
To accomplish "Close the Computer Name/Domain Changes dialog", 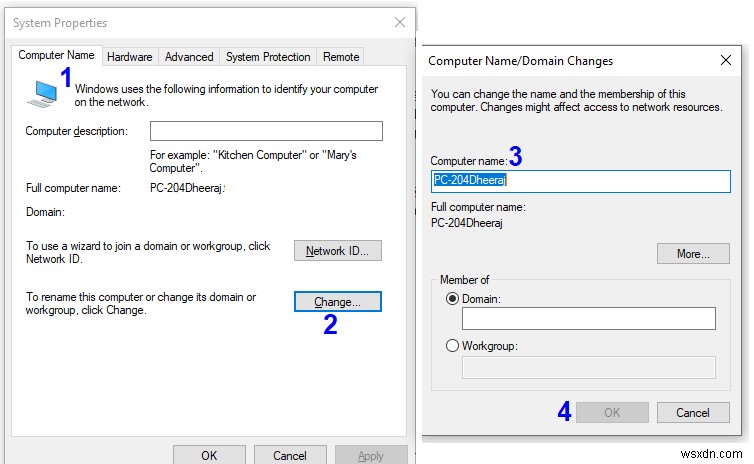I will (726, 60).
